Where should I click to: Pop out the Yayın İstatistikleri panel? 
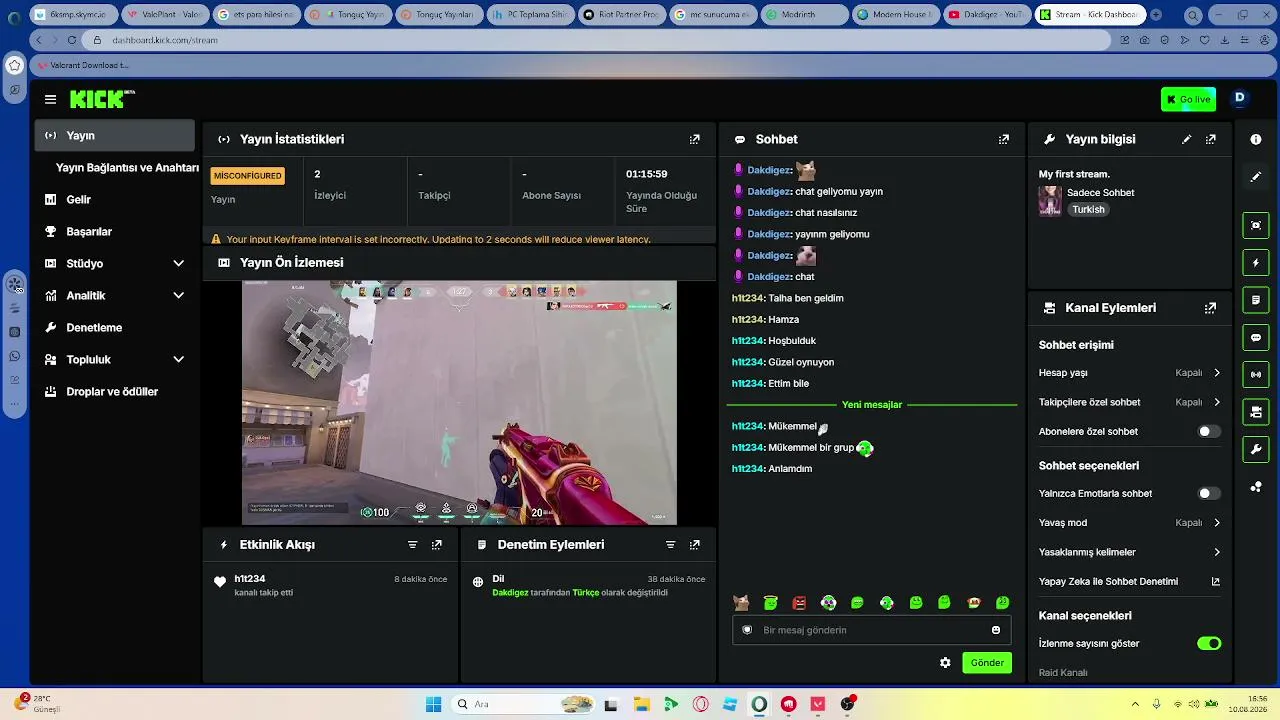694,139
